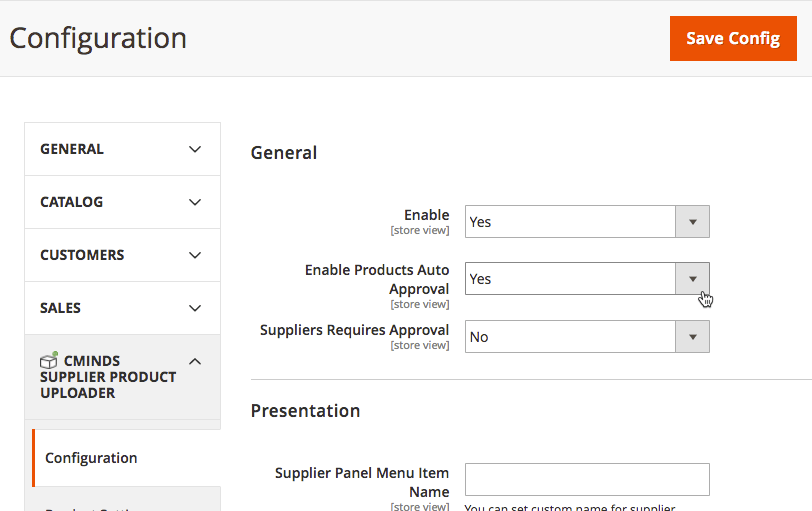Click the SALES chevron icon
This screenshot has height=511, width=812.
coord(195,308)
